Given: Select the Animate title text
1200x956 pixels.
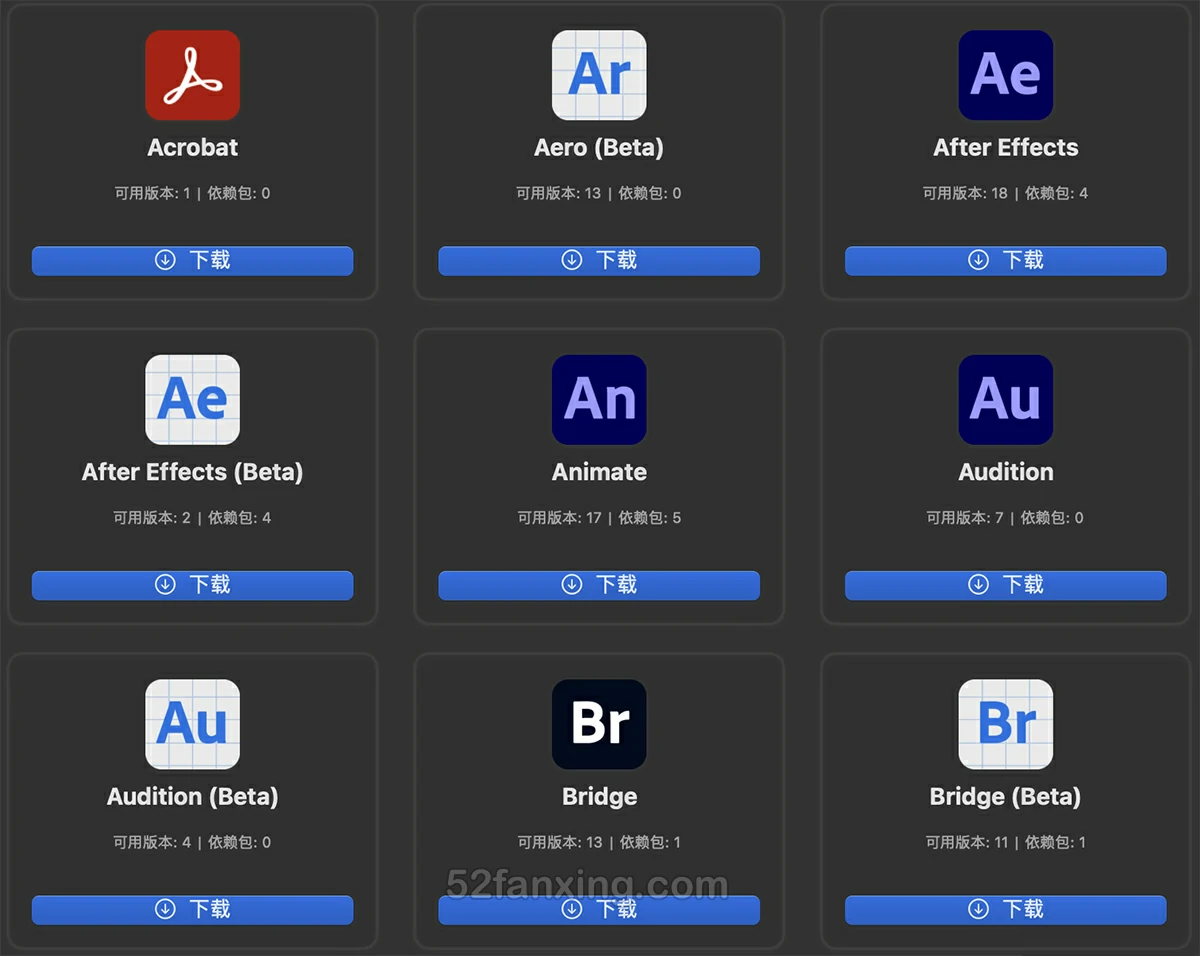Looking at the screenshot, I should pos(600,472).
